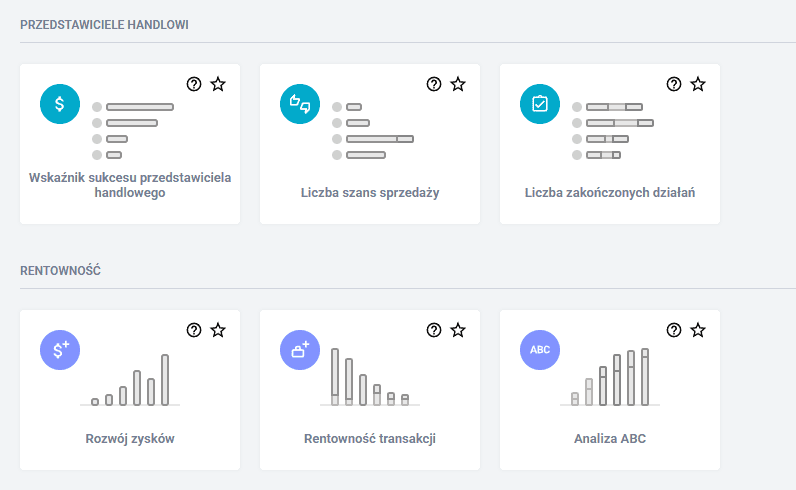This screenshot has width=796, height=490.
Task: Star the Rentowność transakcji card
Action: click(458, 330)
